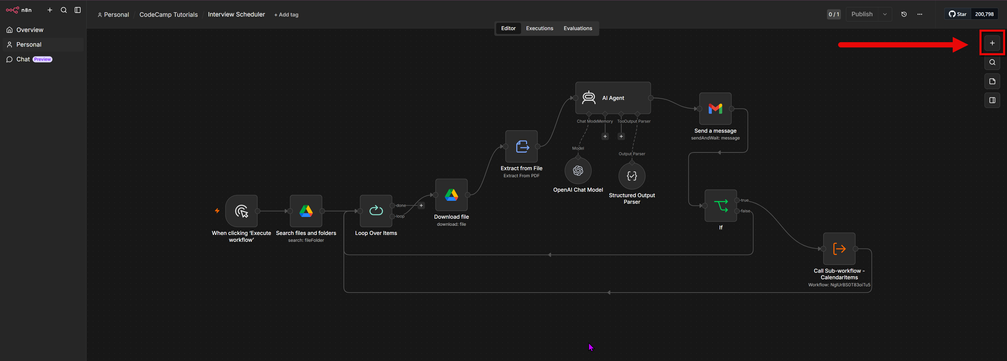Viewport: 1007px width, 361px height.
Task: Open the three-dot more options menu
Action: 920,14
